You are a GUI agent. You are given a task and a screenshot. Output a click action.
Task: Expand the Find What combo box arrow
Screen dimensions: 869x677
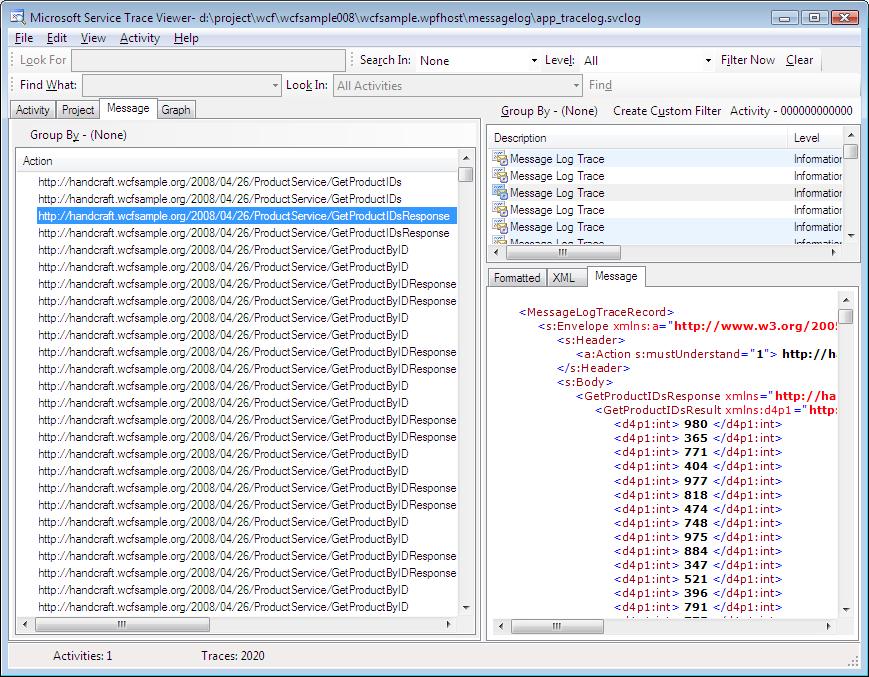(x=275, y=86)
